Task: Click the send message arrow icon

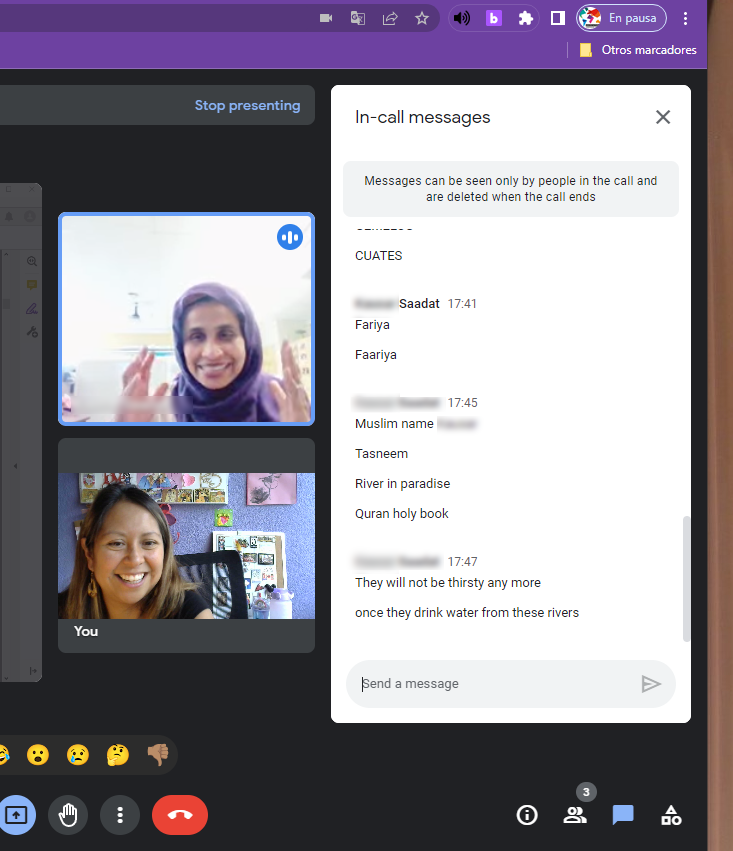Action: click(651, 684)
